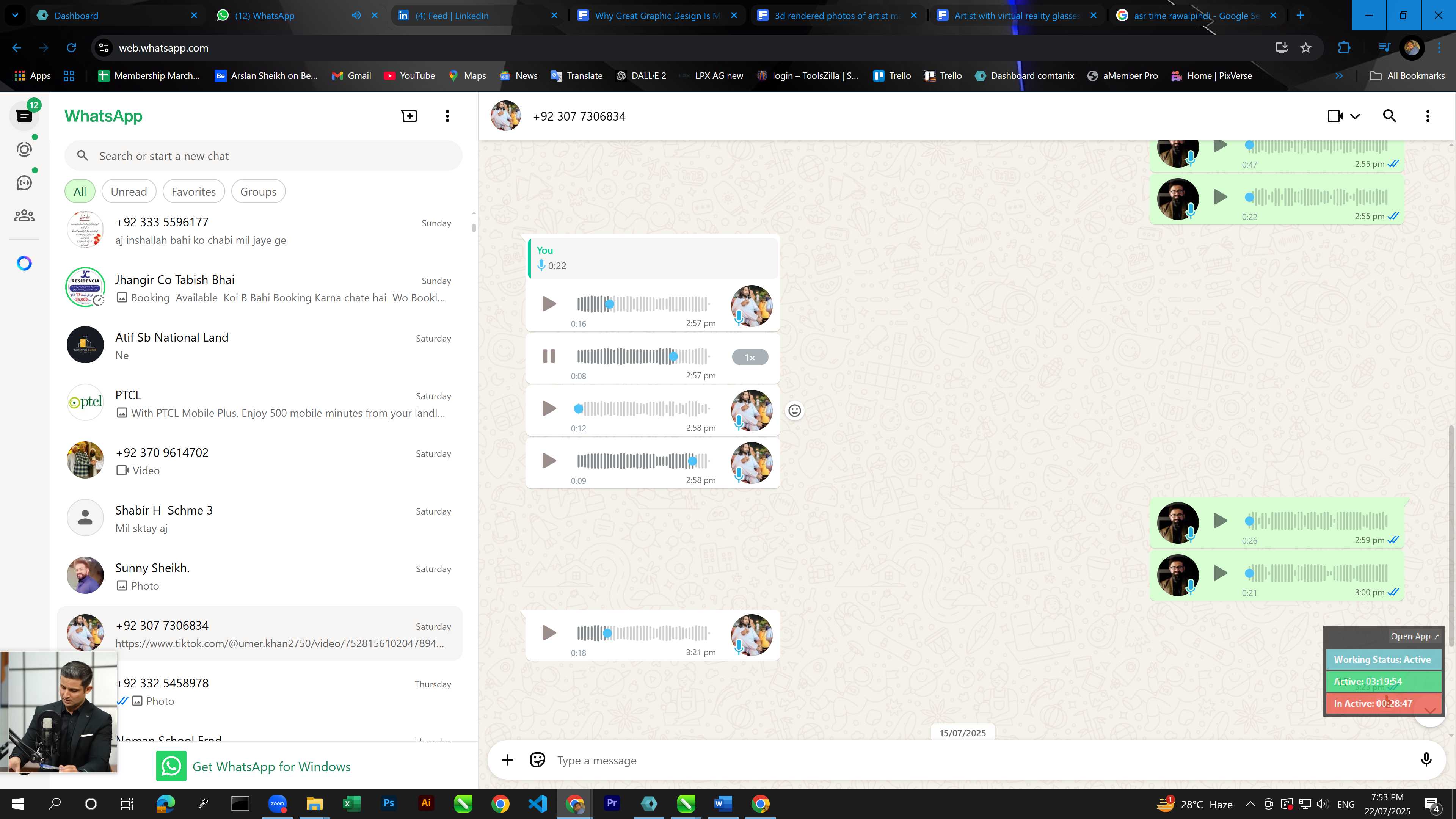
Task: Open the tab search dropdown arrow
Action: 15,15
